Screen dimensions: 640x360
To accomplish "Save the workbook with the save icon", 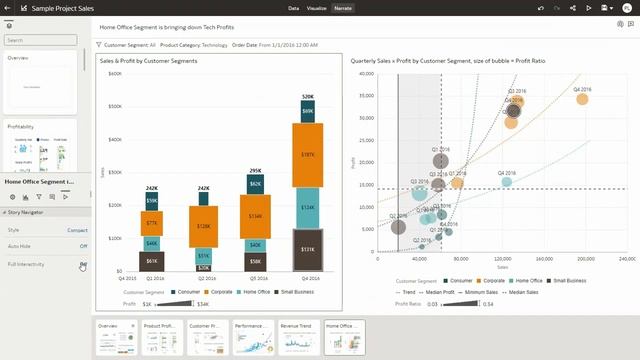I will [604, 8].
